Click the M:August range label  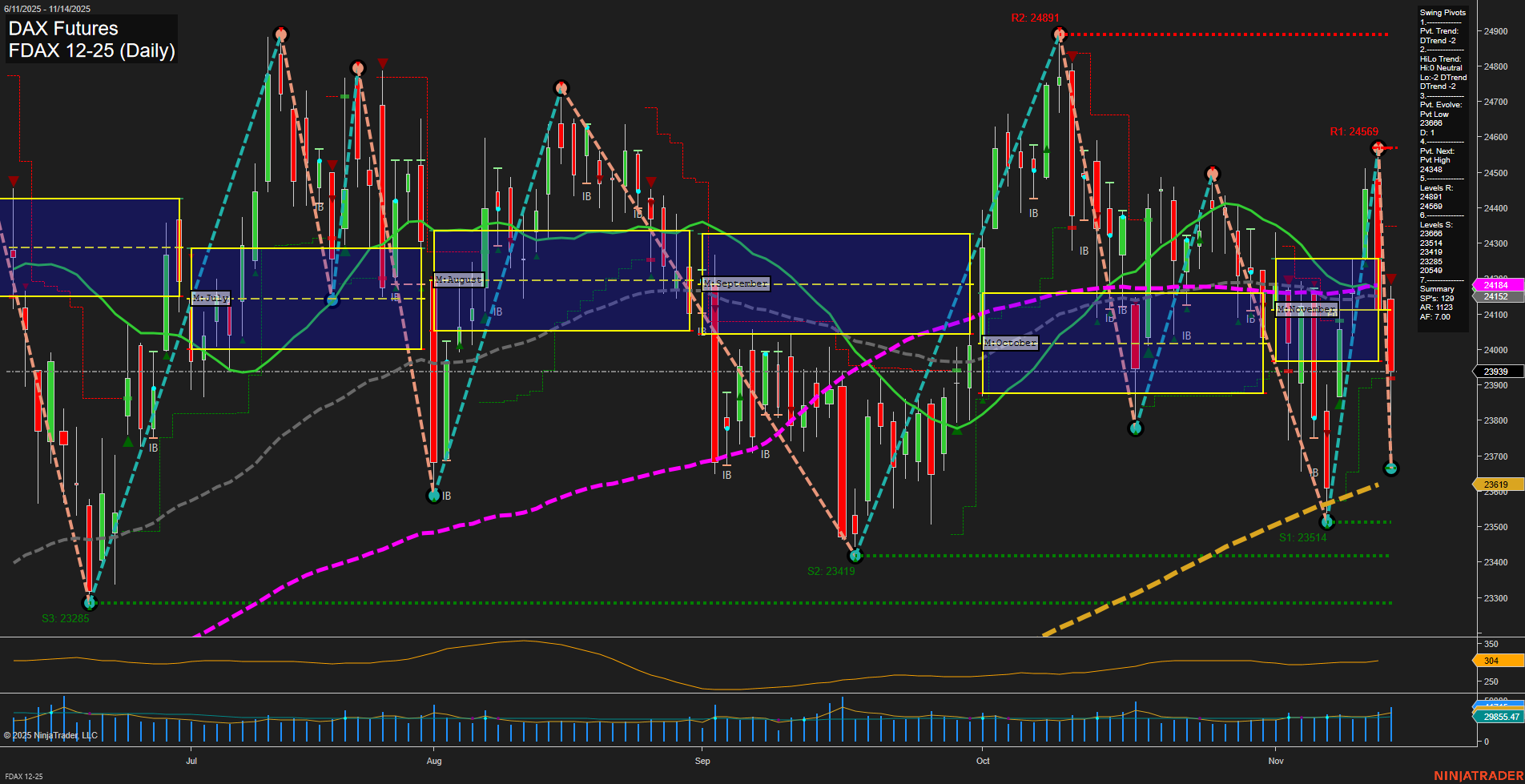tap(458, 279)
